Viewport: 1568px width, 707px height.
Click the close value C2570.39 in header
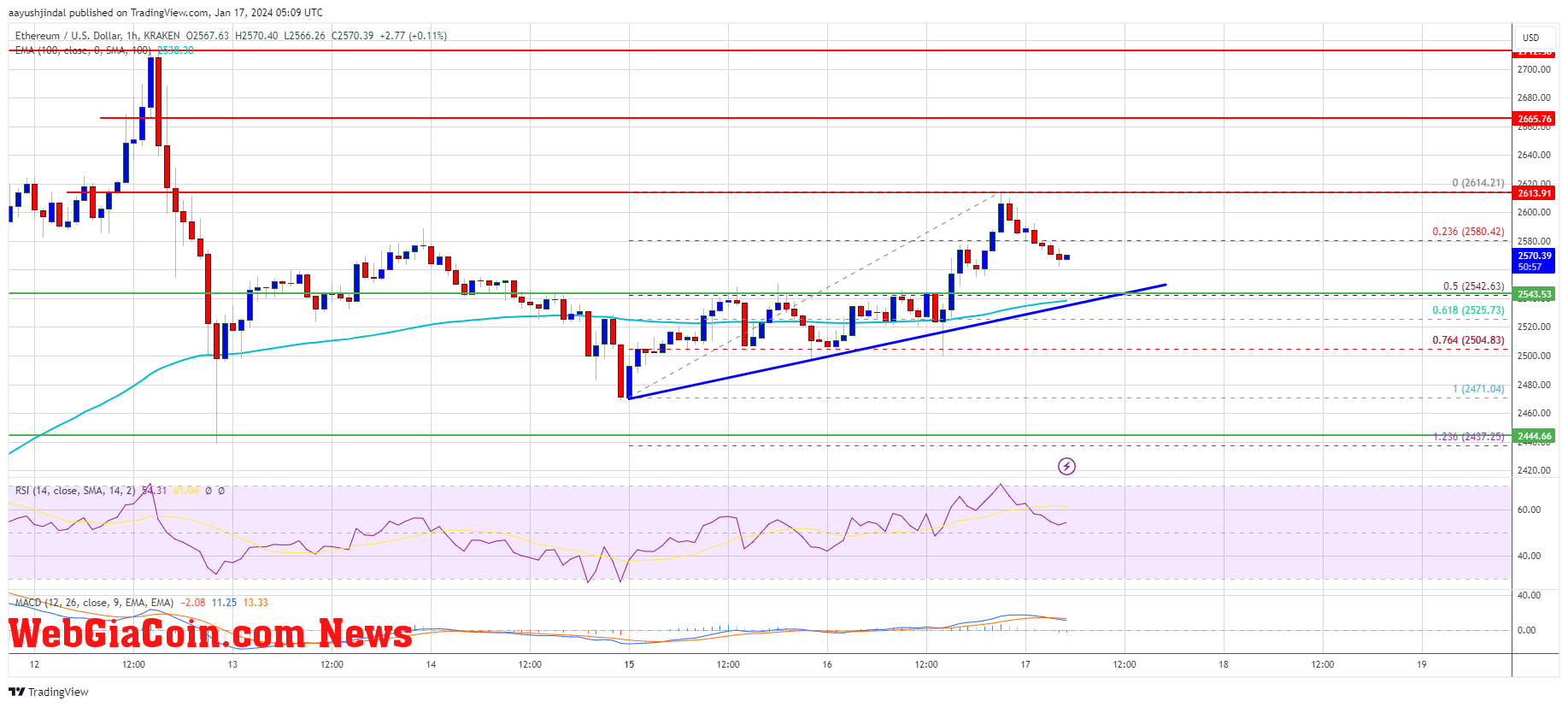[x=352, y=36]
